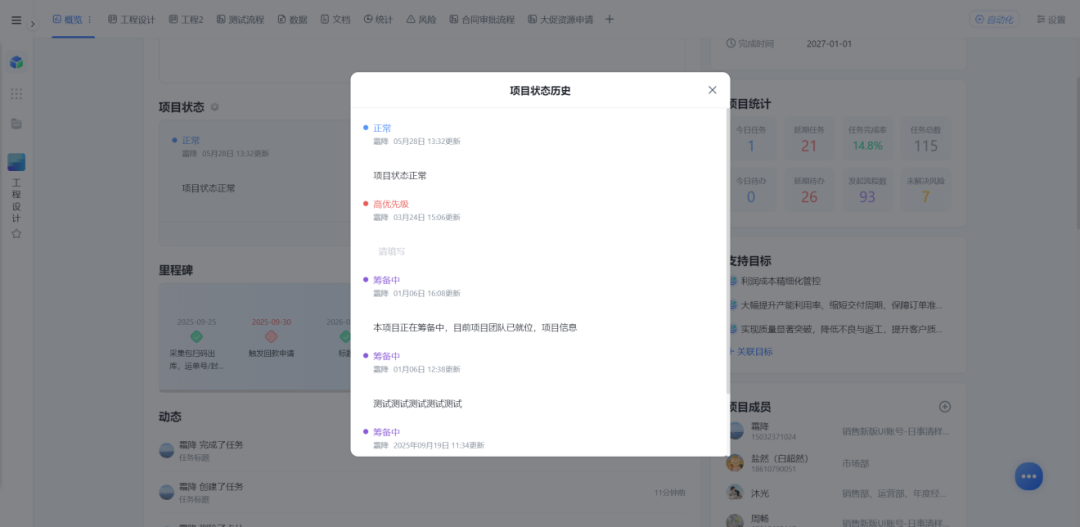
Task: Click 筹备中 entry dated 2025年09月19日
Action: point(386,432)
